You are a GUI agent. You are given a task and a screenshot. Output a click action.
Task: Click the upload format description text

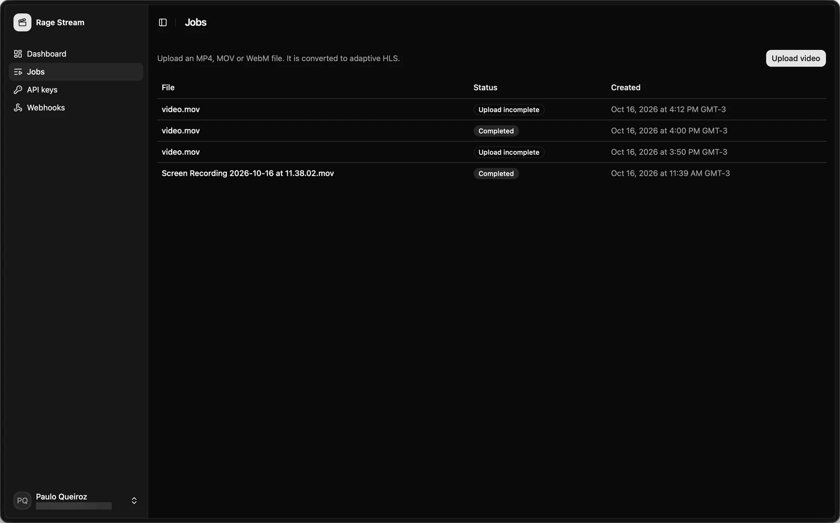279,58
